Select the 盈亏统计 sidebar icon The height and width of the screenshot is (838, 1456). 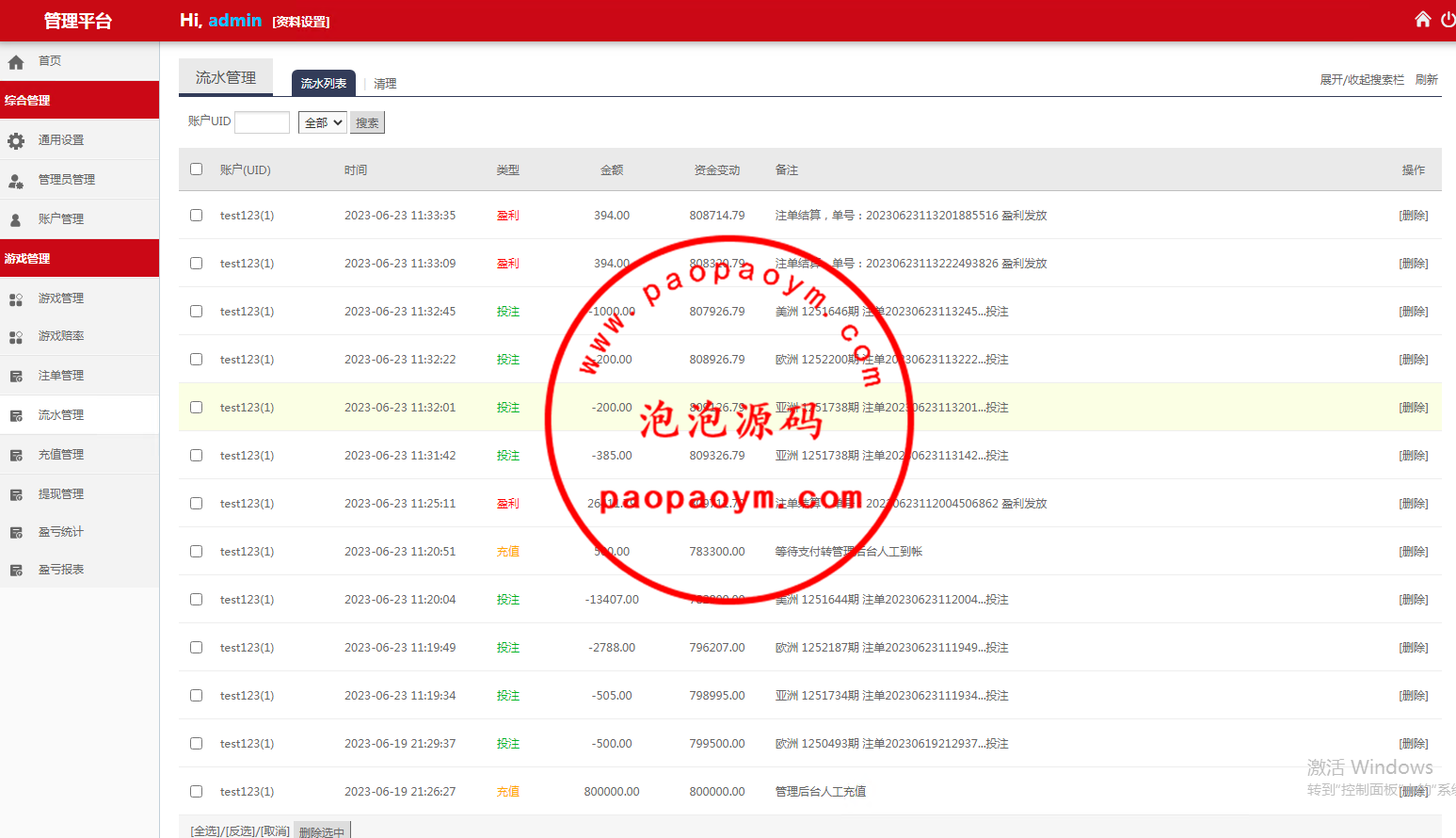tap(16, 533)
